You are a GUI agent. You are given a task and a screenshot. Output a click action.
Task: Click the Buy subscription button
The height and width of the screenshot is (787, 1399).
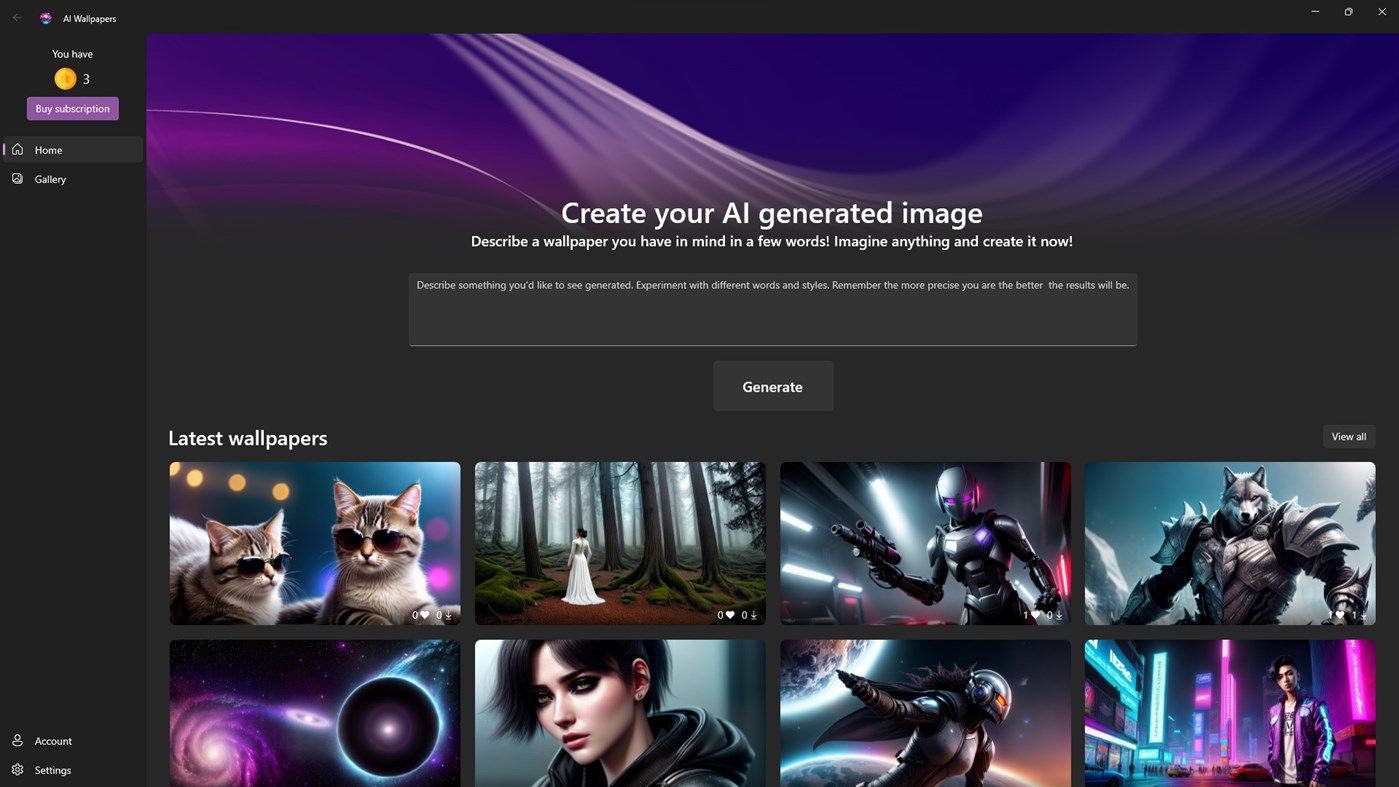[x=72, y=108]
